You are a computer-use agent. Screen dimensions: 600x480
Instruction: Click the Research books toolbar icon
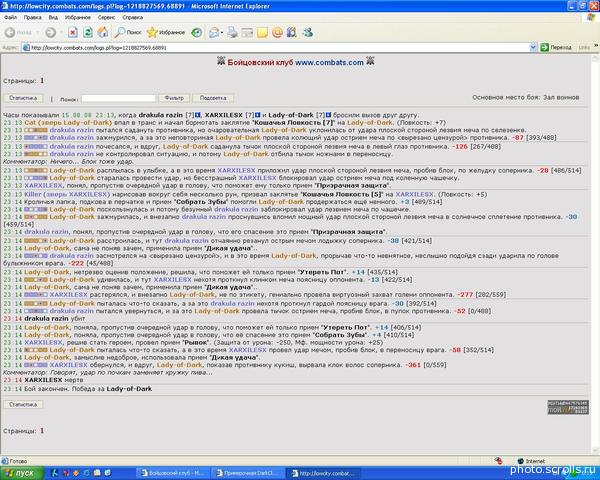click(292, 33)
